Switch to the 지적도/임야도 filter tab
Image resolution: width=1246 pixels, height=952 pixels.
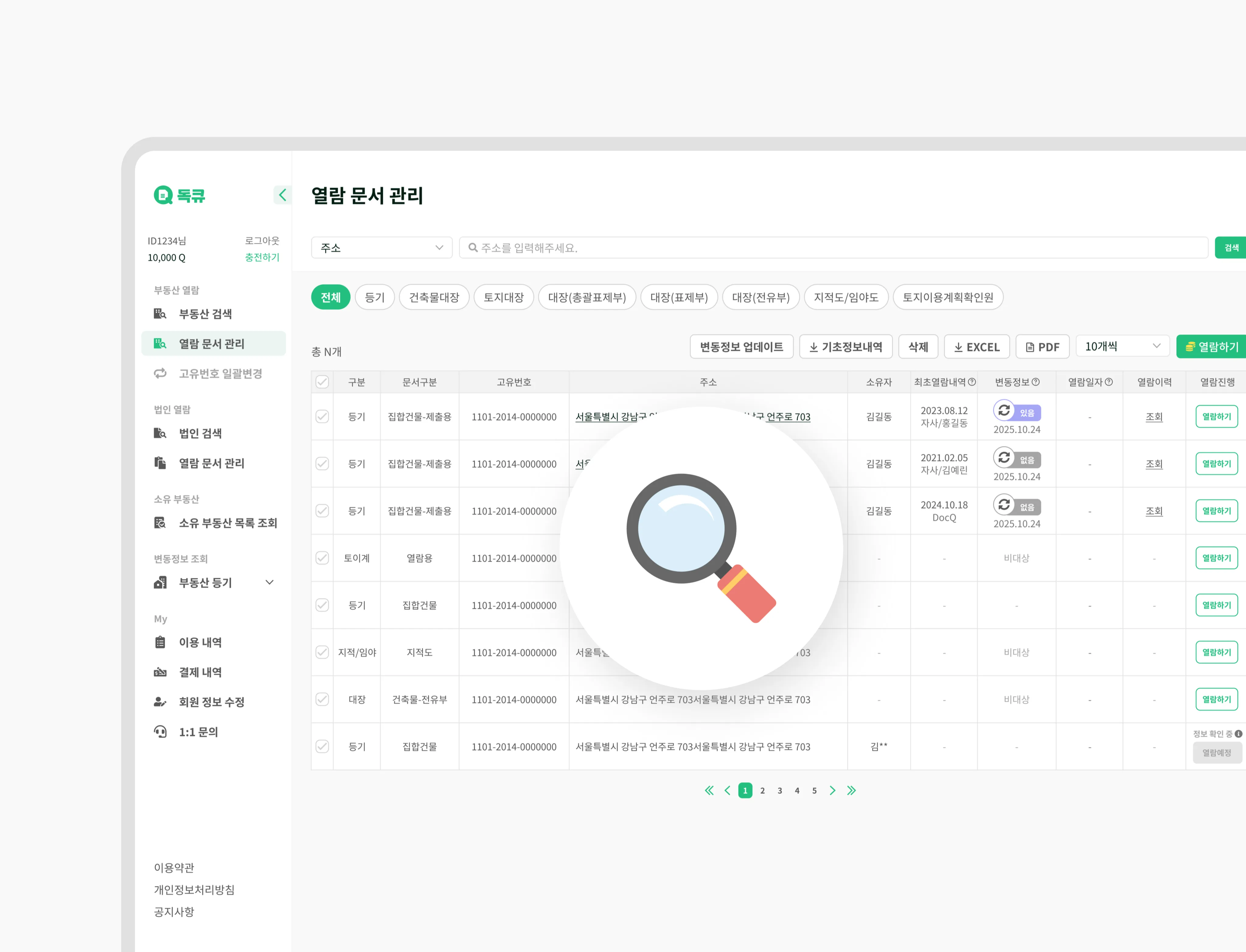click(x=845, y=297)
